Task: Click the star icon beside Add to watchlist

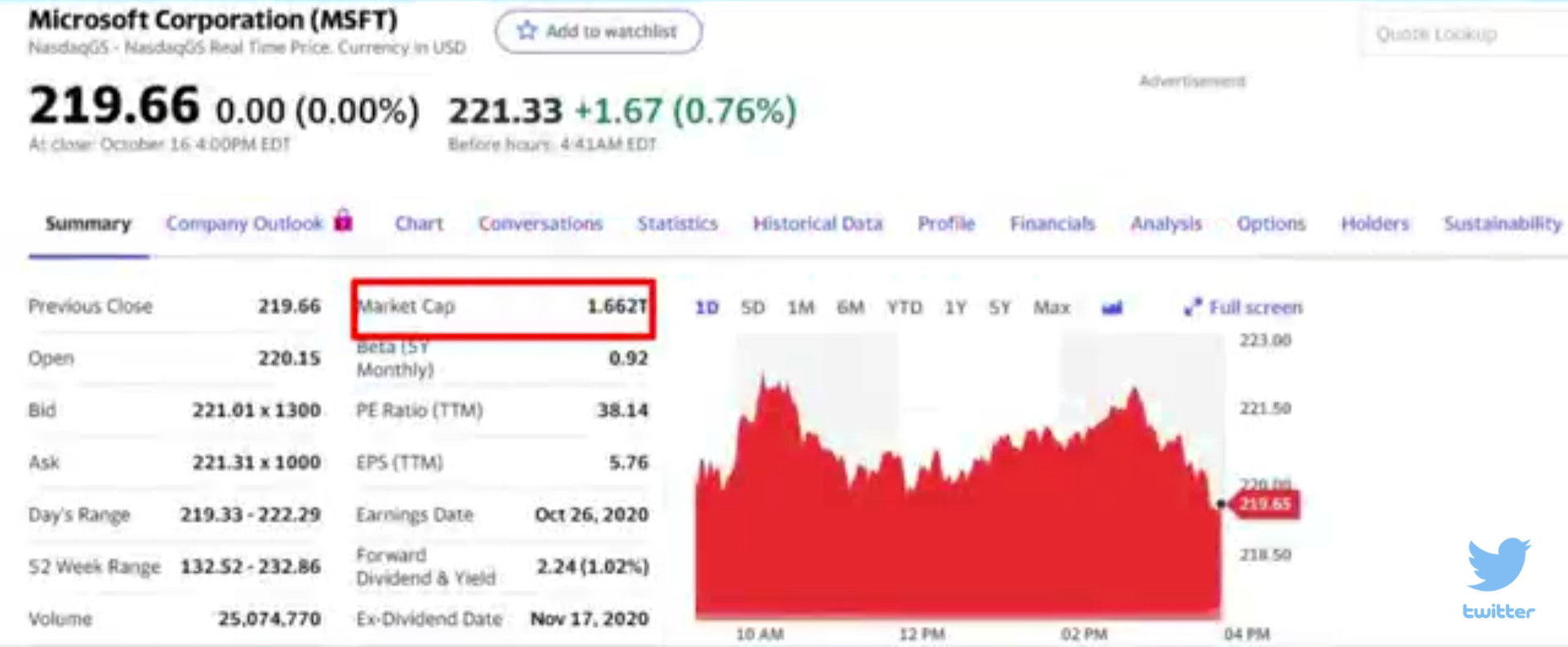Action: coord(527,31)
